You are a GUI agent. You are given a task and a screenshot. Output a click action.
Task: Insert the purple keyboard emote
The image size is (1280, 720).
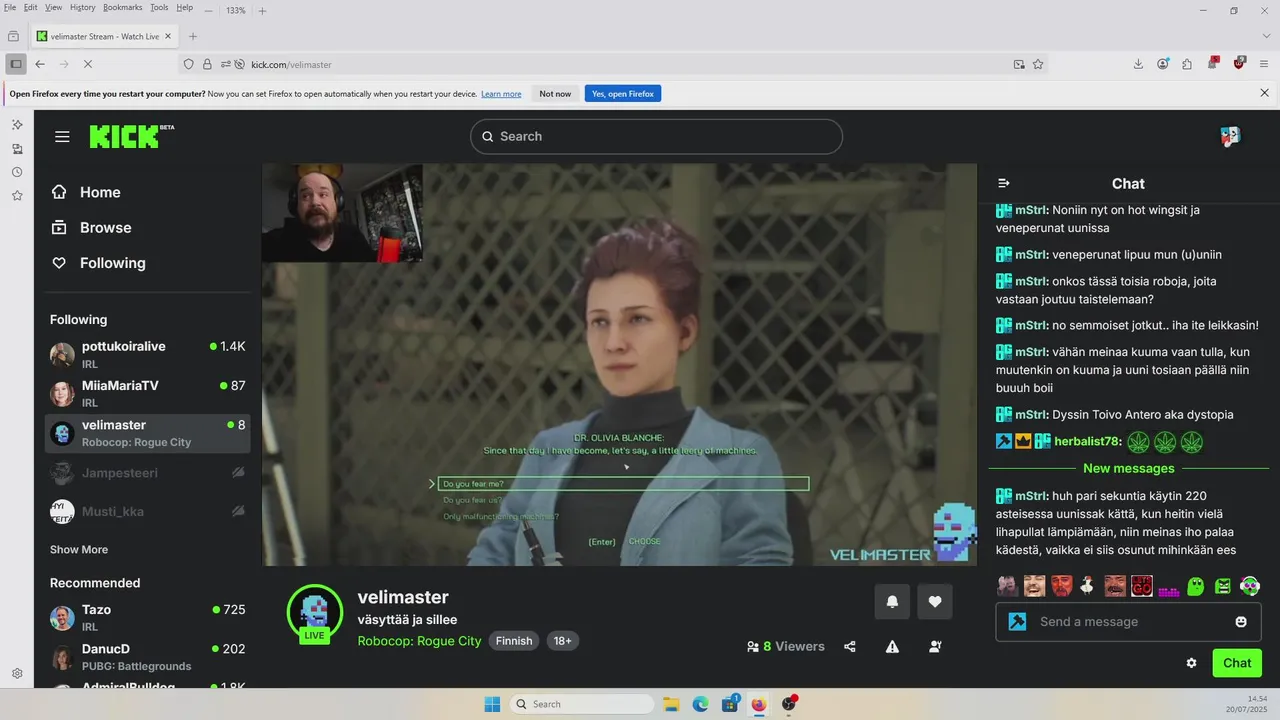[1169, 590]
